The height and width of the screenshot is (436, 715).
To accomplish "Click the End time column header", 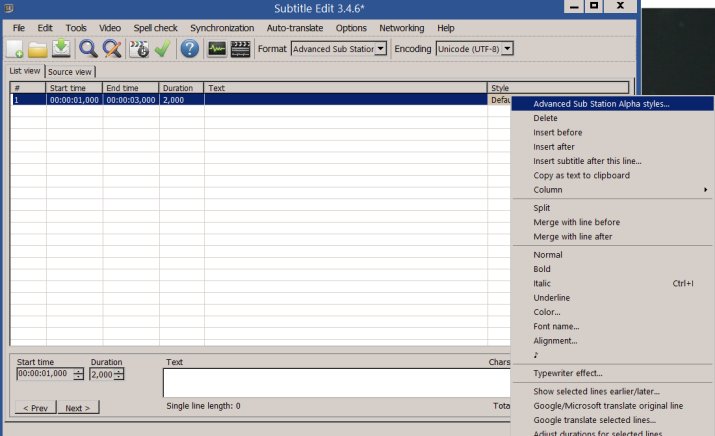I will click(x=131, y=88).
